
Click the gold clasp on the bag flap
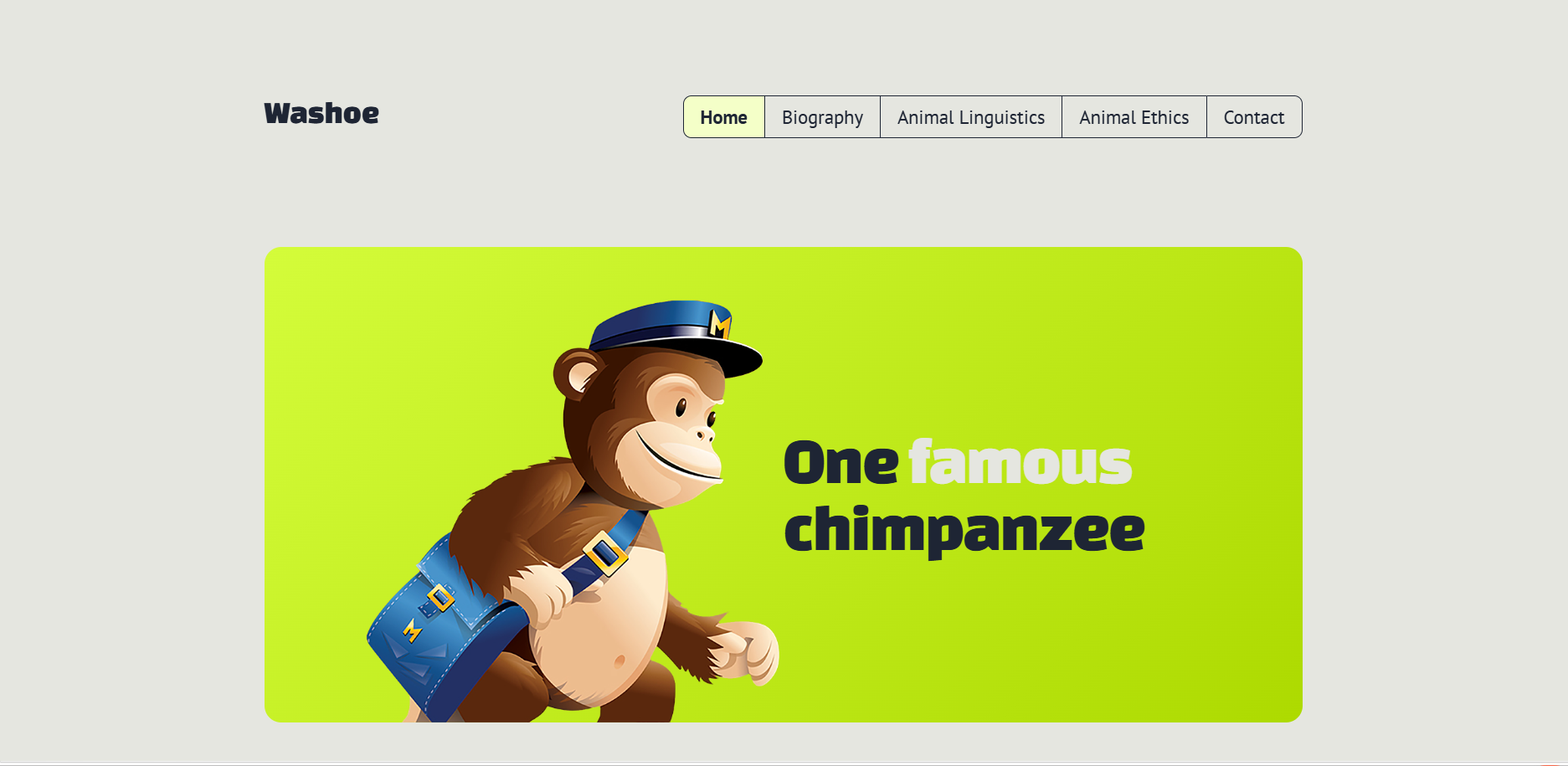[440, 598]
